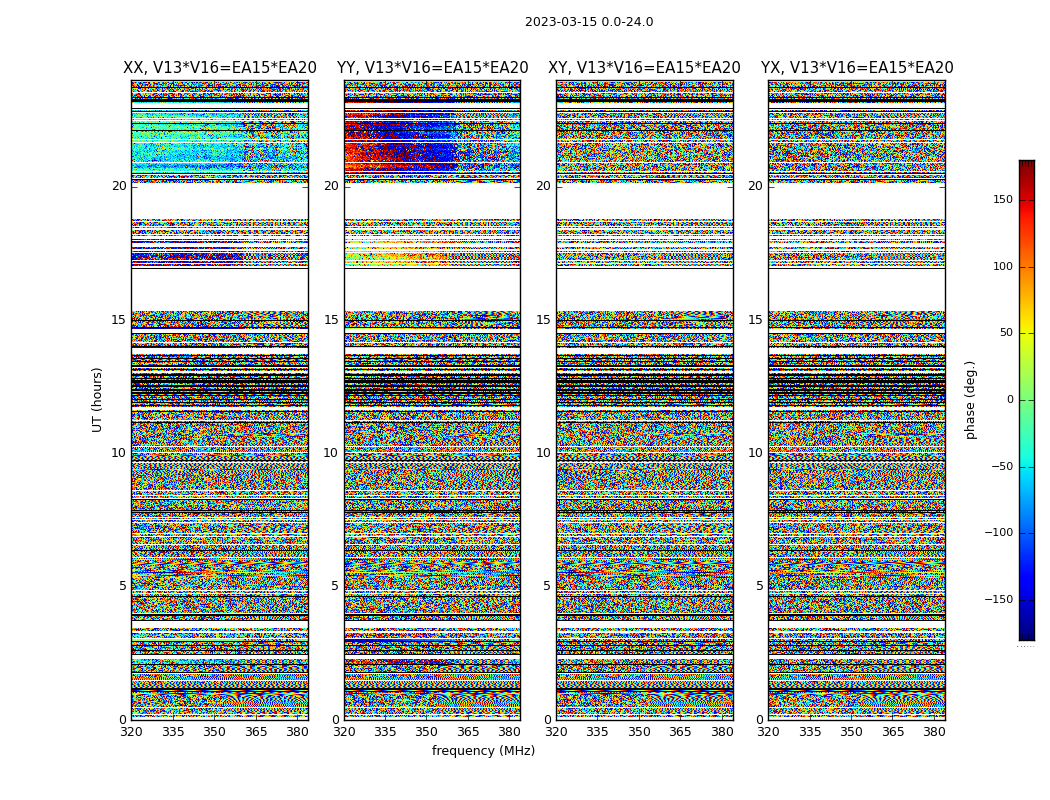1050x800 pixels.
Task: Click the 20 hour tick of YX panel
Action: tap(756, 186)
